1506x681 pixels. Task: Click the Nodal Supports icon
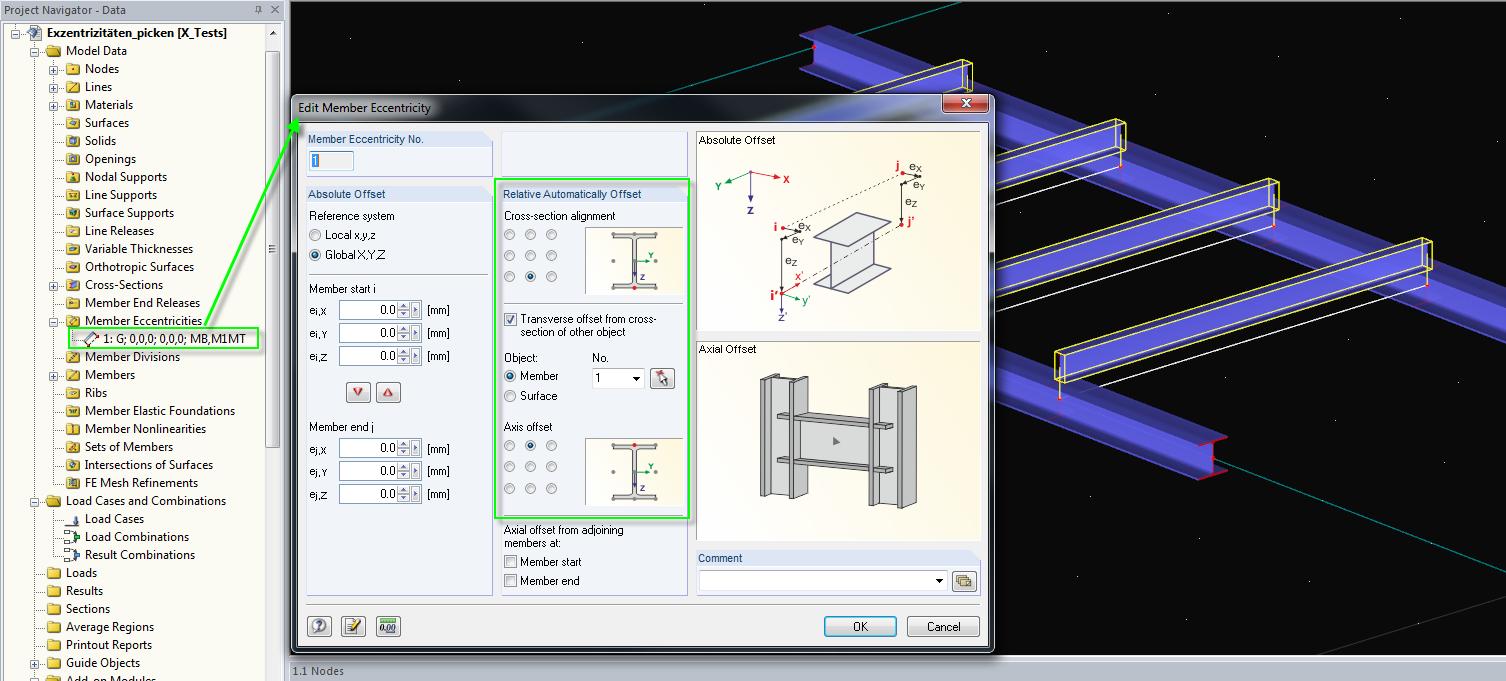[x=74, y=177]
